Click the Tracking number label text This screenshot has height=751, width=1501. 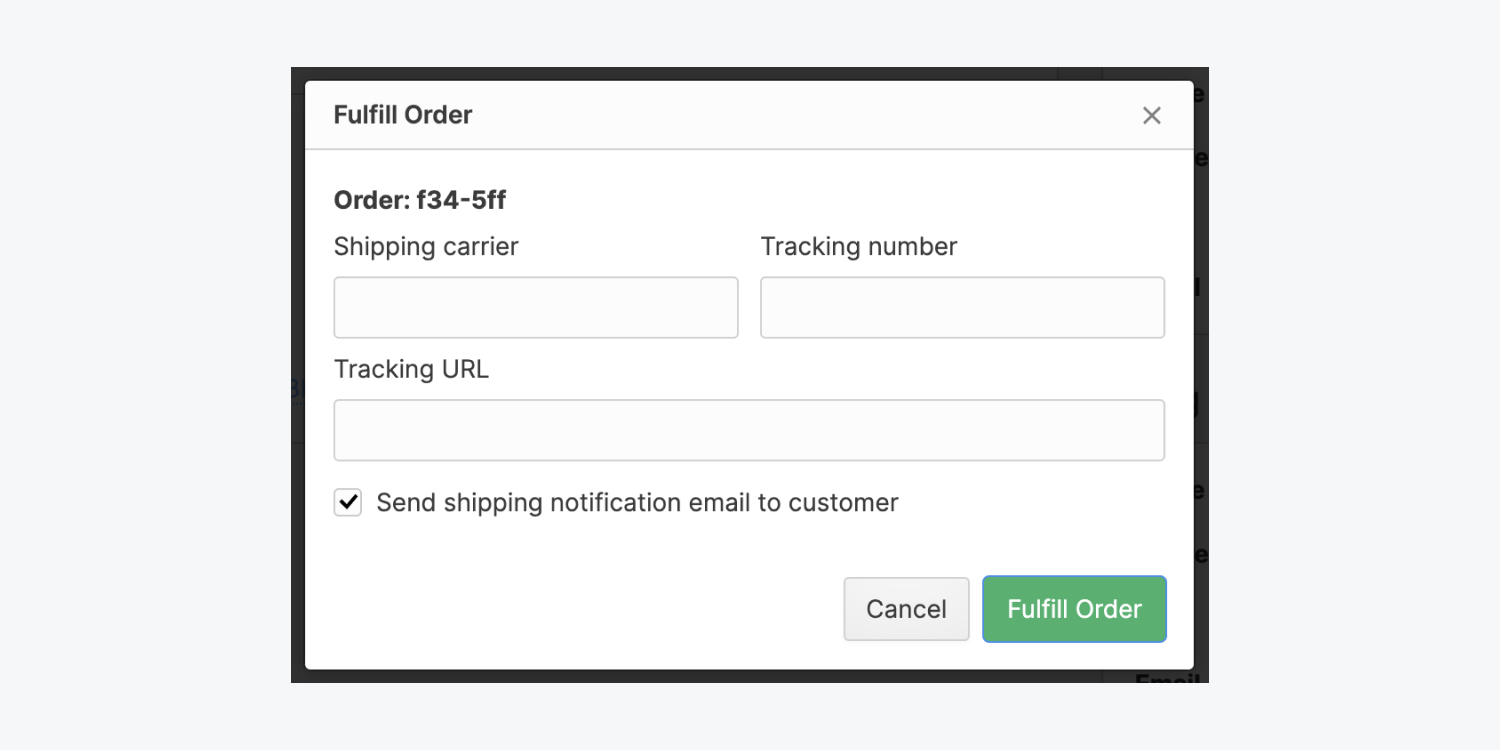[859, 246]
